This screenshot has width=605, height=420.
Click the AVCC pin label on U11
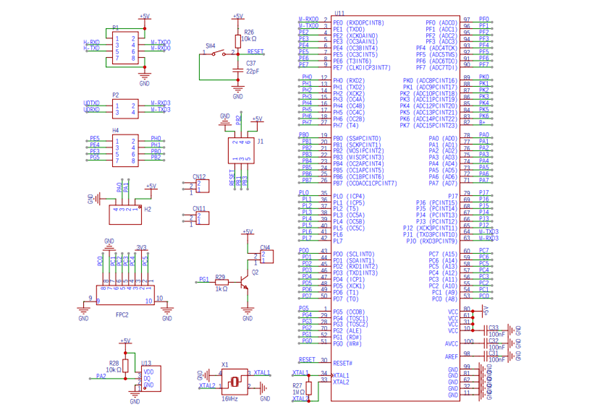click(x=451, y=344)
